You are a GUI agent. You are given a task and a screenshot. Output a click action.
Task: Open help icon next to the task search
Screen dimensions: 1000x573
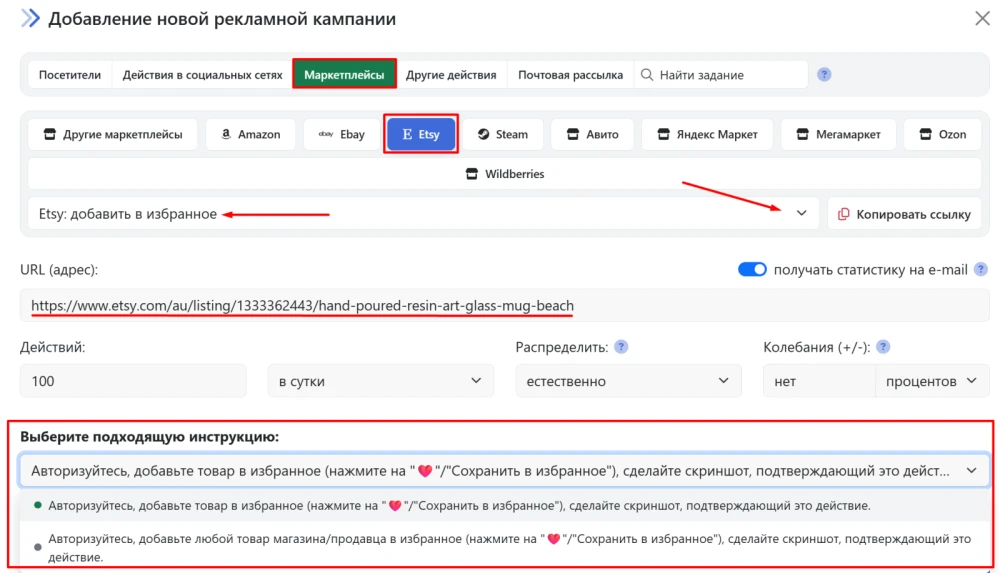[824, 75]
